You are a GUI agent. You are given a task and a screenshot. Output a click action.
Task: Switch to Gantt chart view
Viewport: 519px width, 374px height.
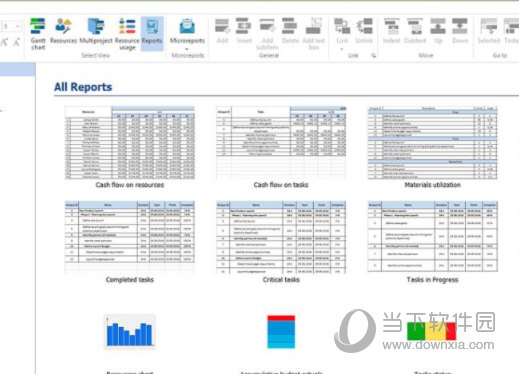[38, 34]
